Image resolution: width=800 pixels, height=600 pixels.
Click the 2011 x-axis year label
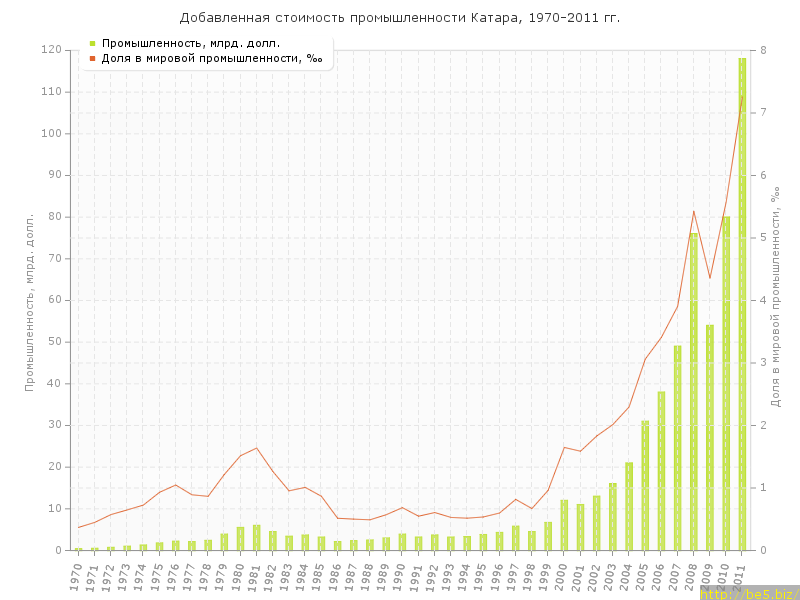coord(740,573)
